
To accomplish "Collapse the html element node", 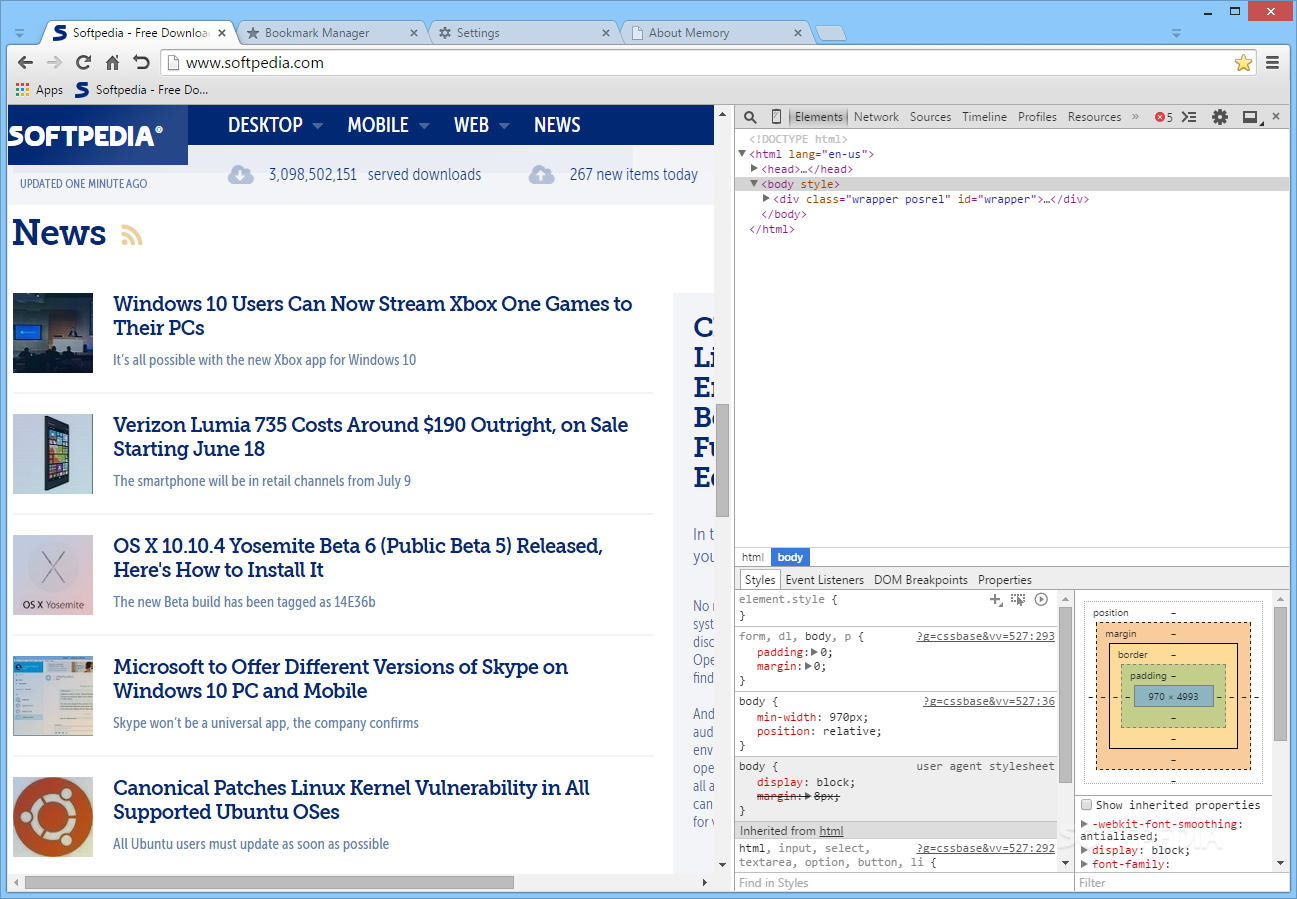I will (742, 154).
